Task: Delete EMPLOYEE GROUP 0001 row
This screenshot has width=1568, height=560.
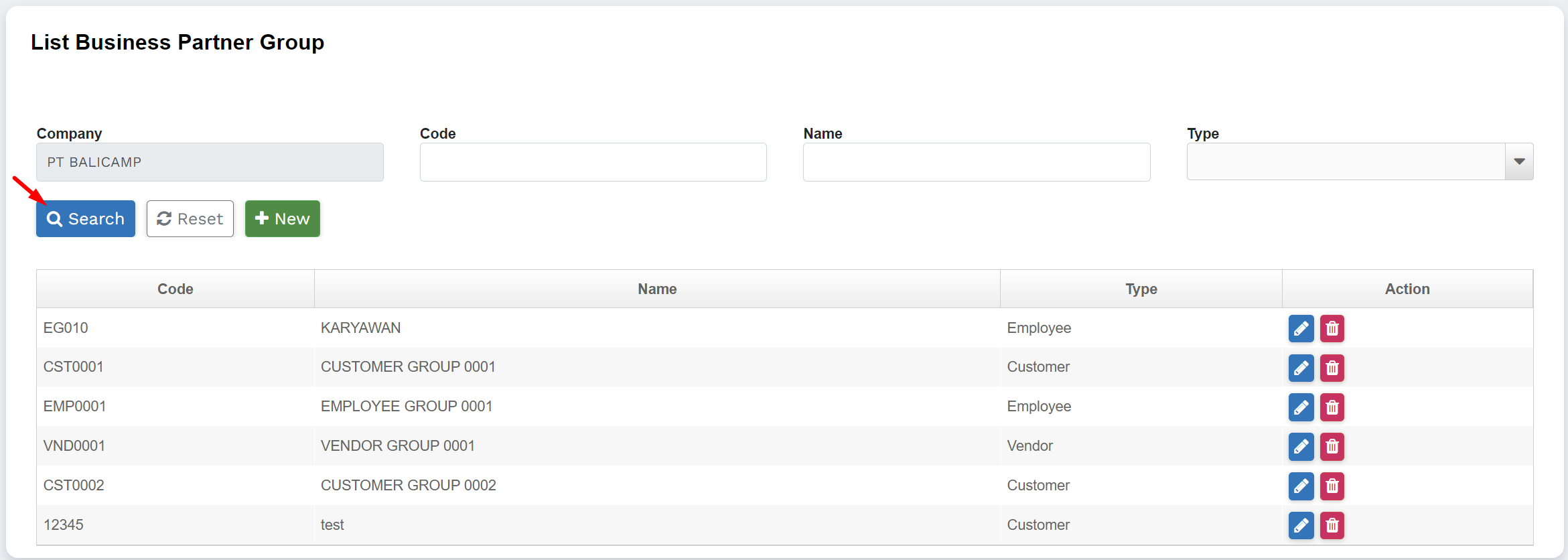Action: 1332,407
